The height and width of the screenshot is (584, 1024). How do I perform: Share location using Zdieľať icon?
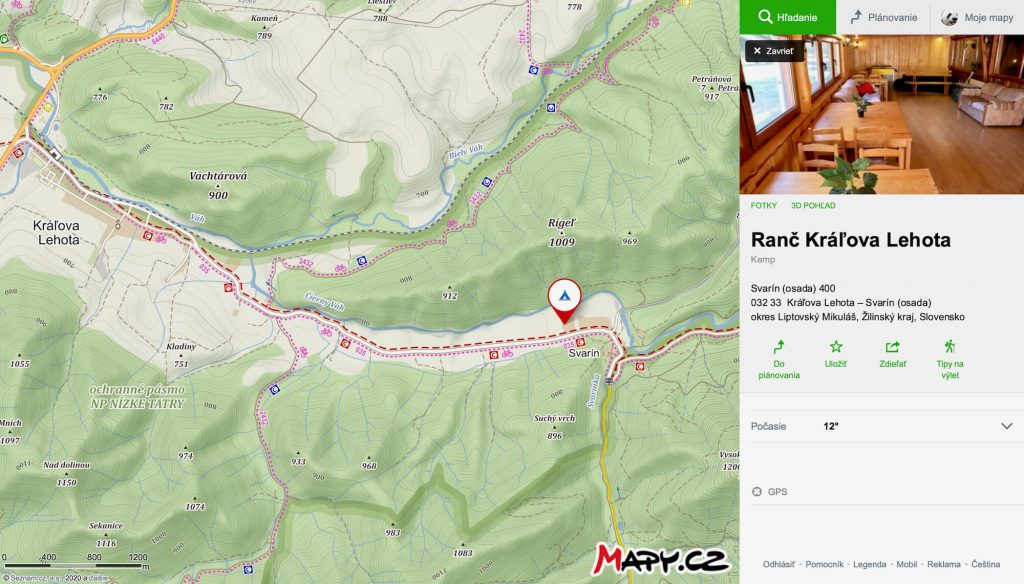coord(892,347)
